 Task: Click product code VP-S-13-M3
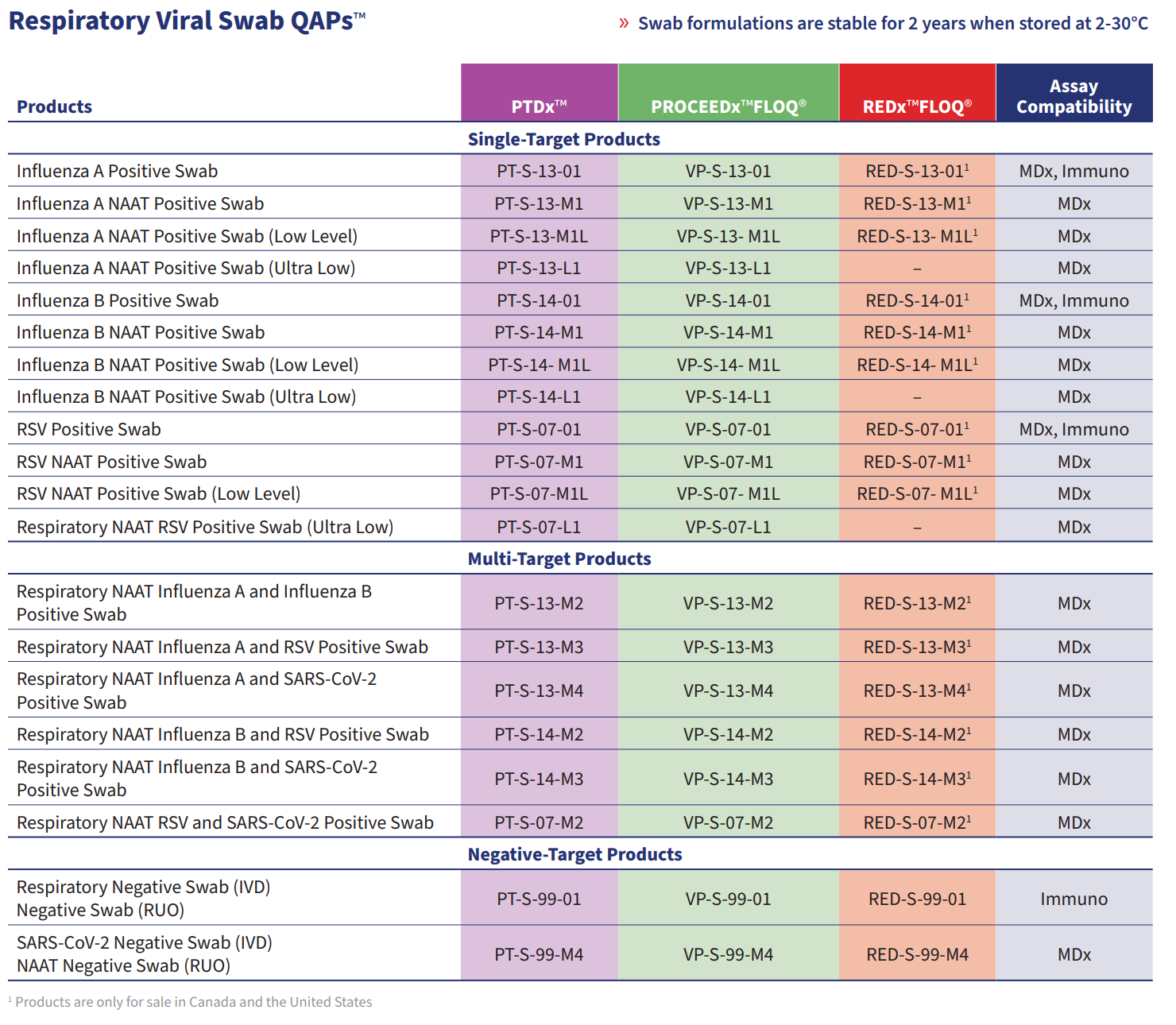pos(729,647)
